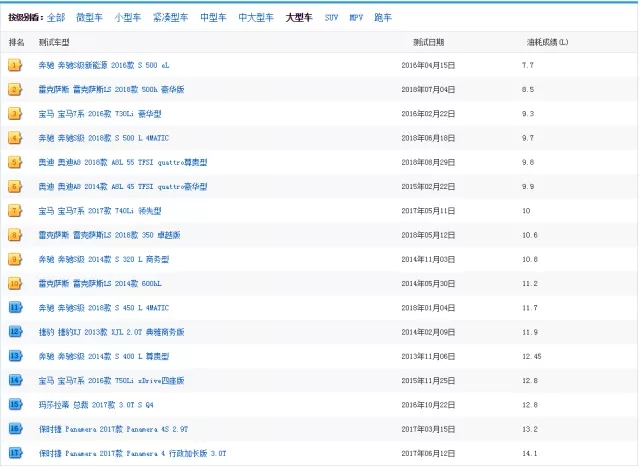
Task: Switch to 紧凑型车 category
Action: click(x=171, y=18)
